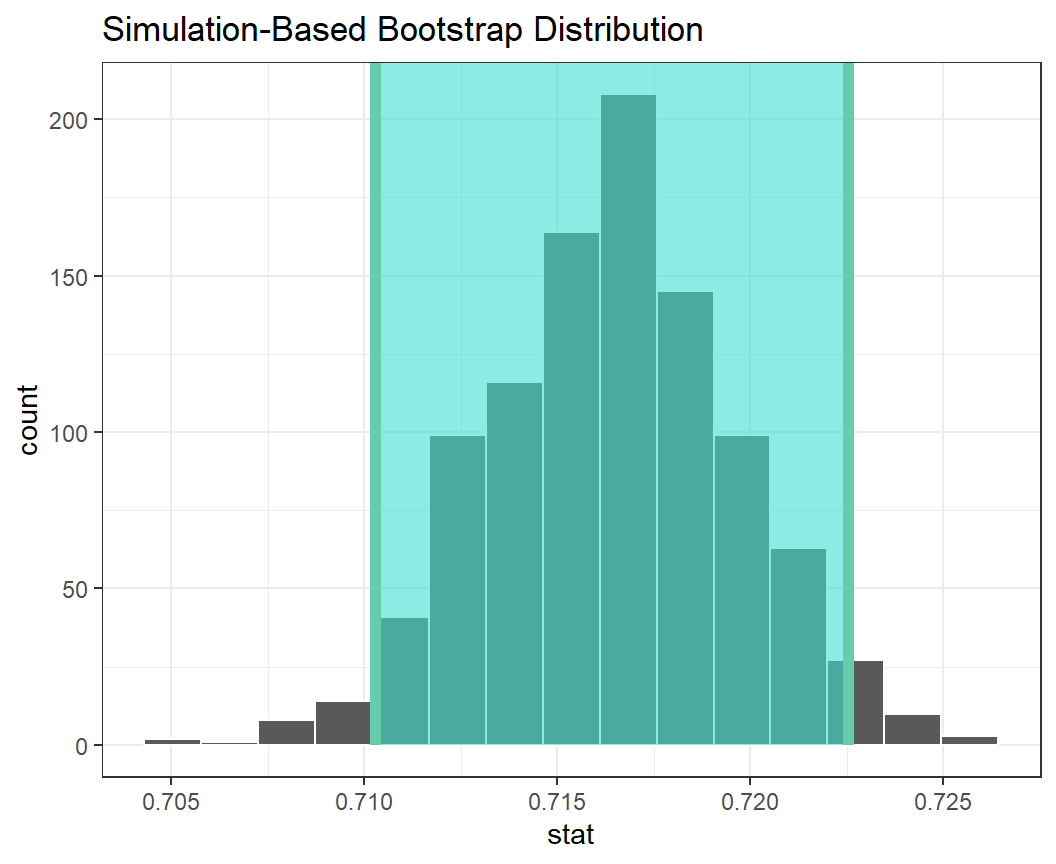1056x864 pixels.
Task: Click the grey bar just left of 0.710
Action: tap(342, 724)
